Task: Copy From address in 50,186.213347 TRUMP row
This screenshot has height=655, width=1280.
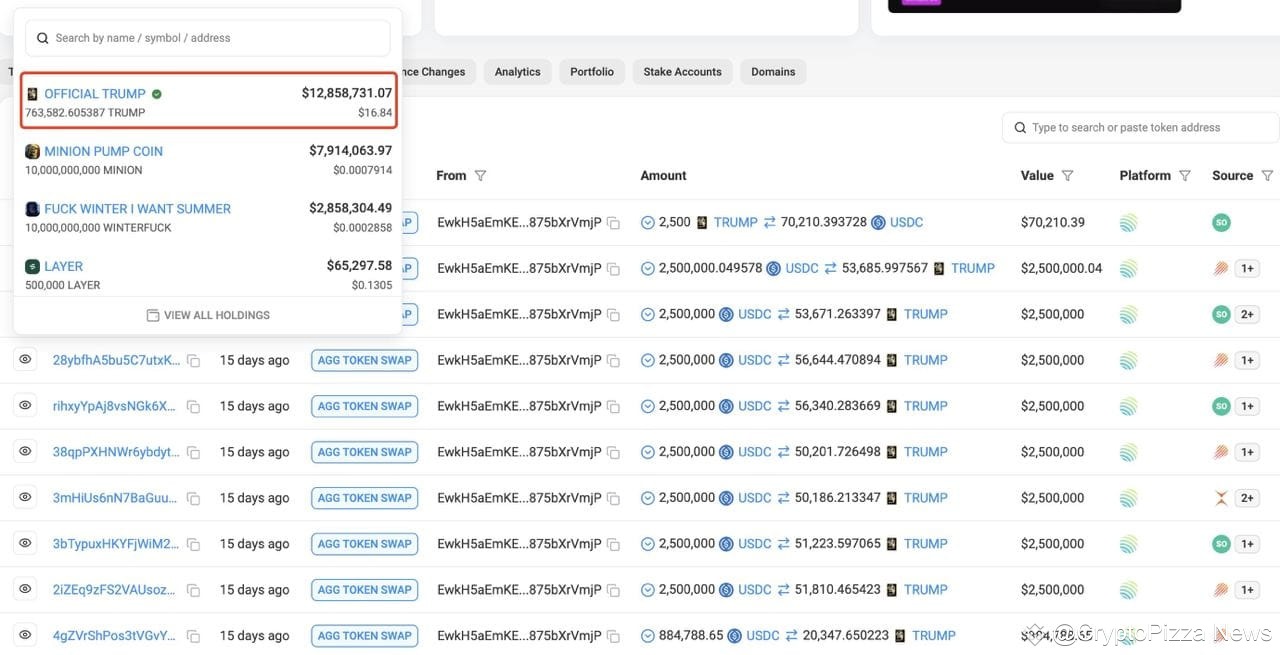Action: point(613,499)
